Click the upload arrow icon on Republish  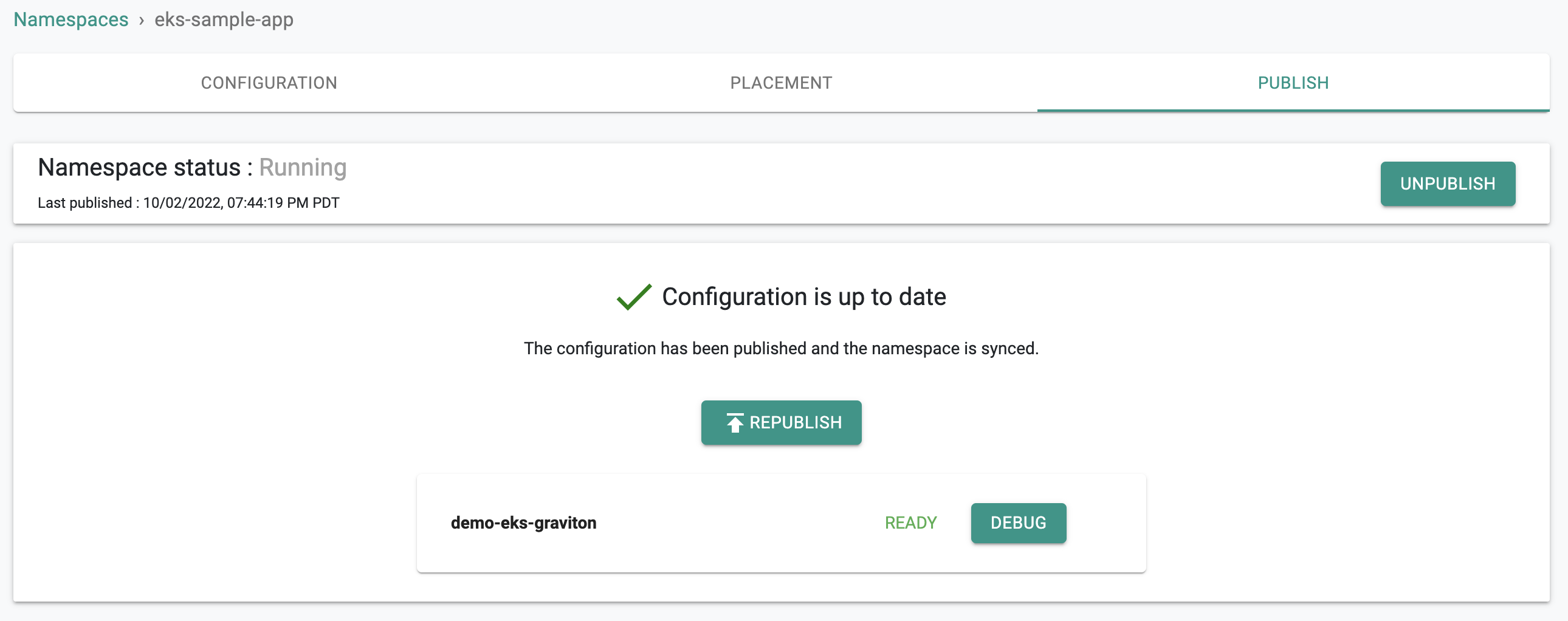click(735, 422)
